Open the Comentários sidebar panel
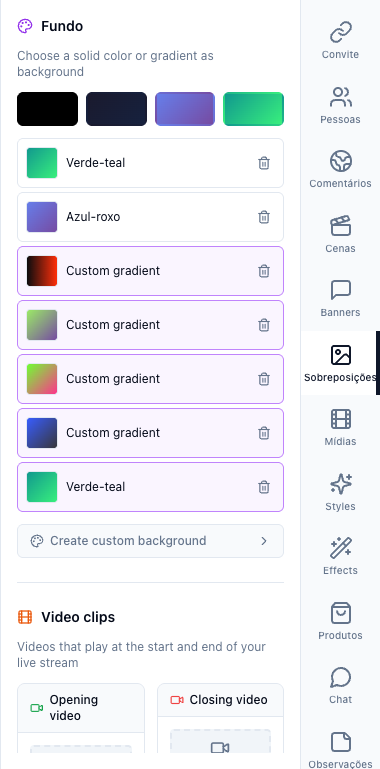 pyautogui.click(x=340, y=169)
